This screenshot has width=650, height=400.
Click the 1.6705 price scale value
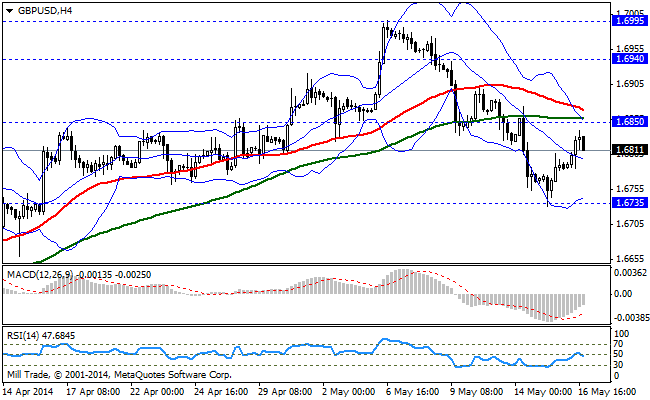click(631, 224)
